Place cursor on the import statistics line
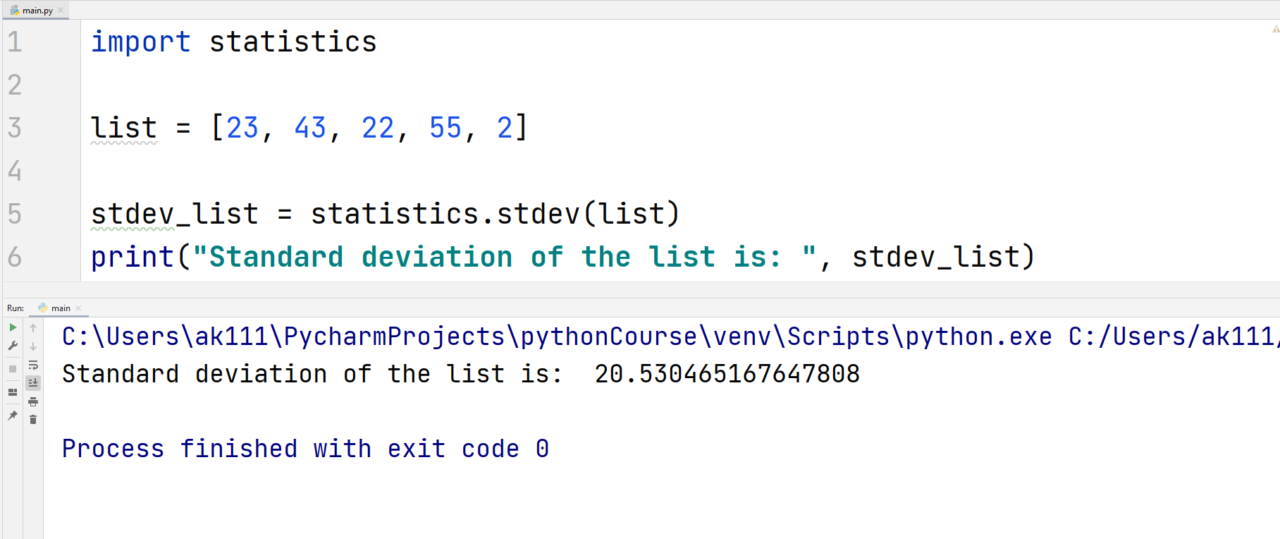The width and height of the screenshot is (1280, 539). (x=234, y=42)
